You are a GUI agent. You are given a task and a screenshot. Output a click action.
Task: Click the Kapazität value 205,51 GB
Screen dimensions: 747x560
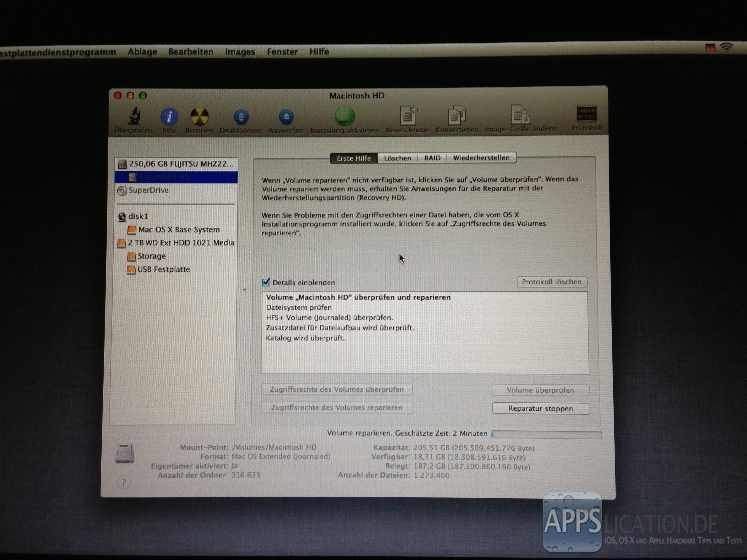point(474,448)
